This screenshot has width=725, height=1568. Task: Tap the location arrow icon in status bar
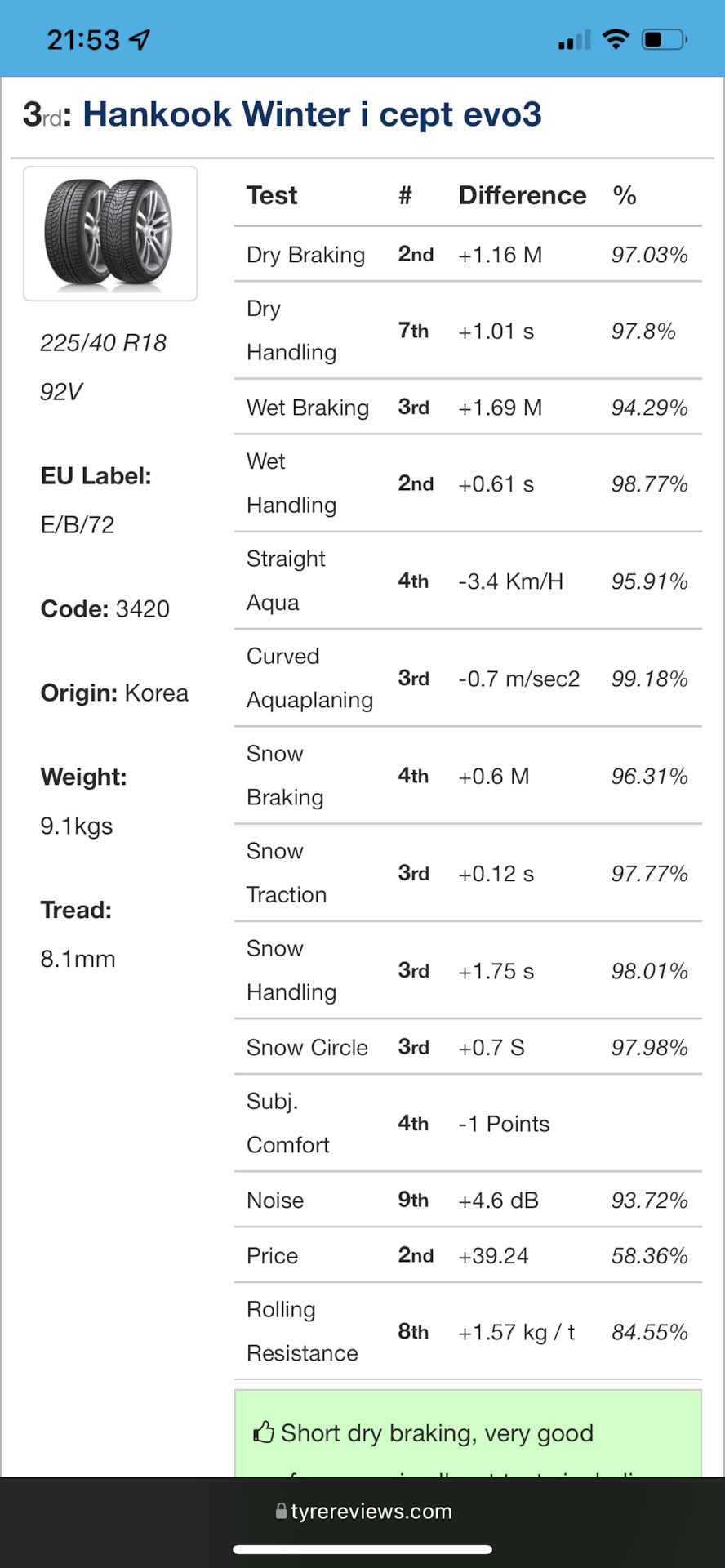point(140,39)
